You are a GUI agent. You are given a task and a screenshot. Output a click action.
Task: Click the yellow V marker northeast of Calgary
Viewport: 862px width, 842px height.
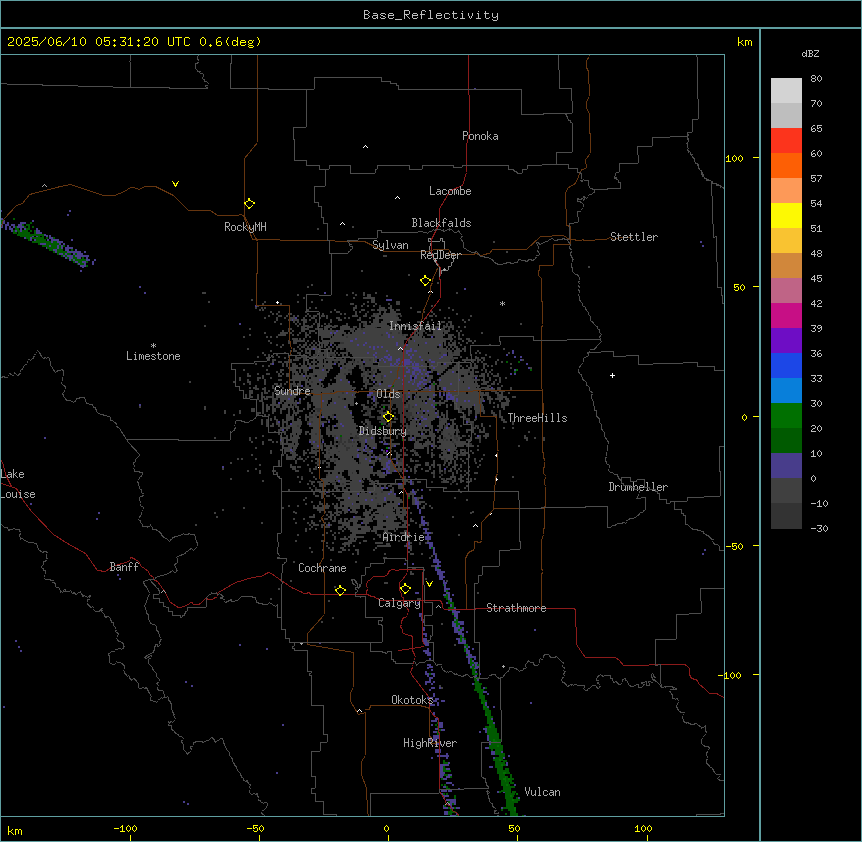point(429,584)
